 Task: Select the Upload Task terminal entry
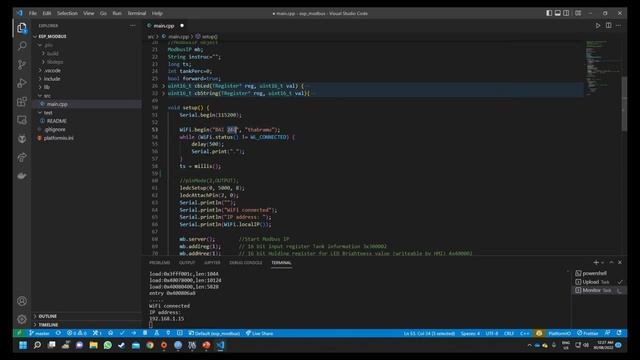click(x=598, y=282)
